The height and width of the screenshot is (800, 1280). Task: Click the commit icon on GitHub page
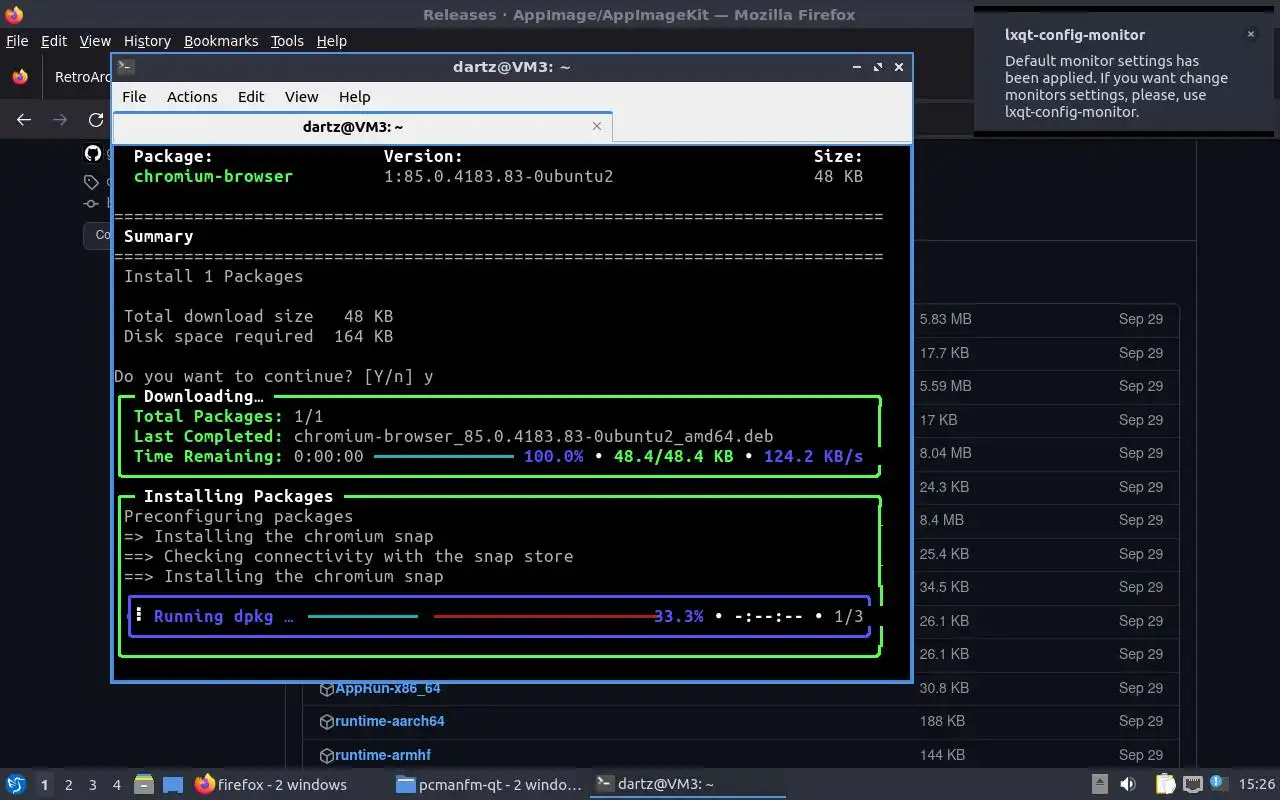pos(91,203)
